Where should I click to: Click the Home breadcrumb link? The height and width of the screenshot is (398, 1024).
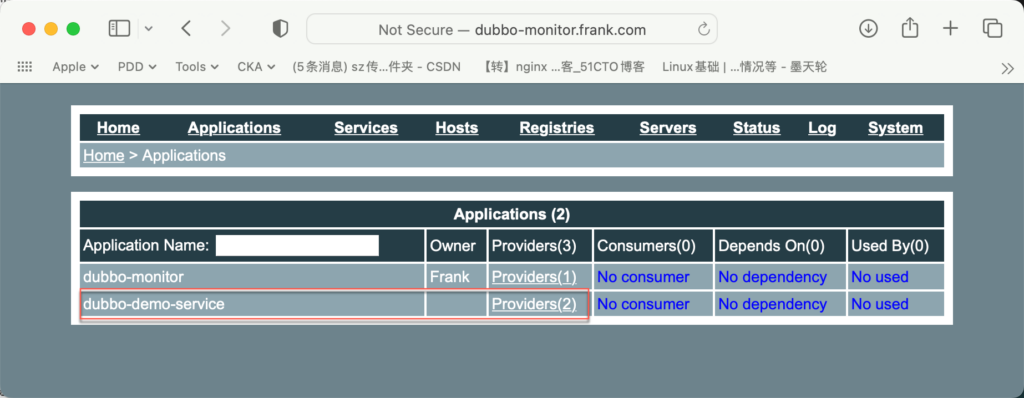coord(104,156)
